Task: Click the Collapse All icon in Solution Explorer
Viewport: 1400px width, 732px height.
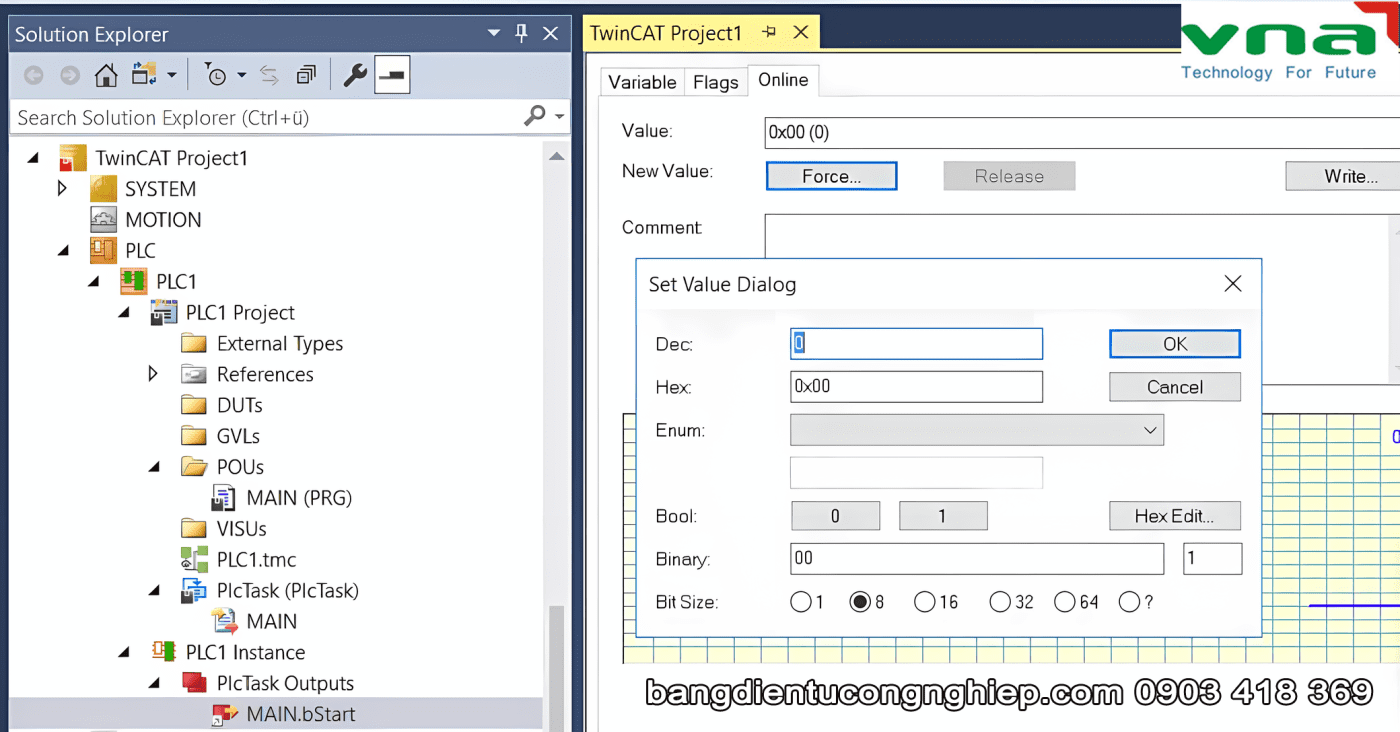Action: click(306, 75)
